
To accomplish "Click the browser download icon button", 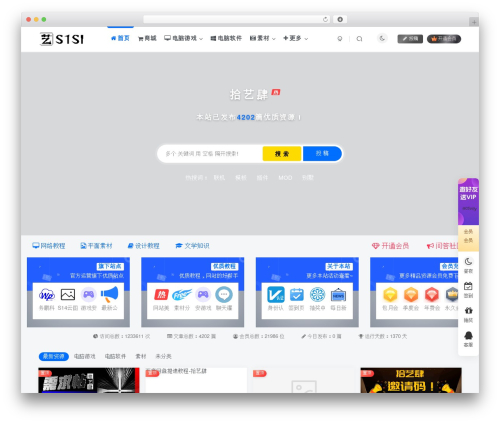I will point(340,19).
